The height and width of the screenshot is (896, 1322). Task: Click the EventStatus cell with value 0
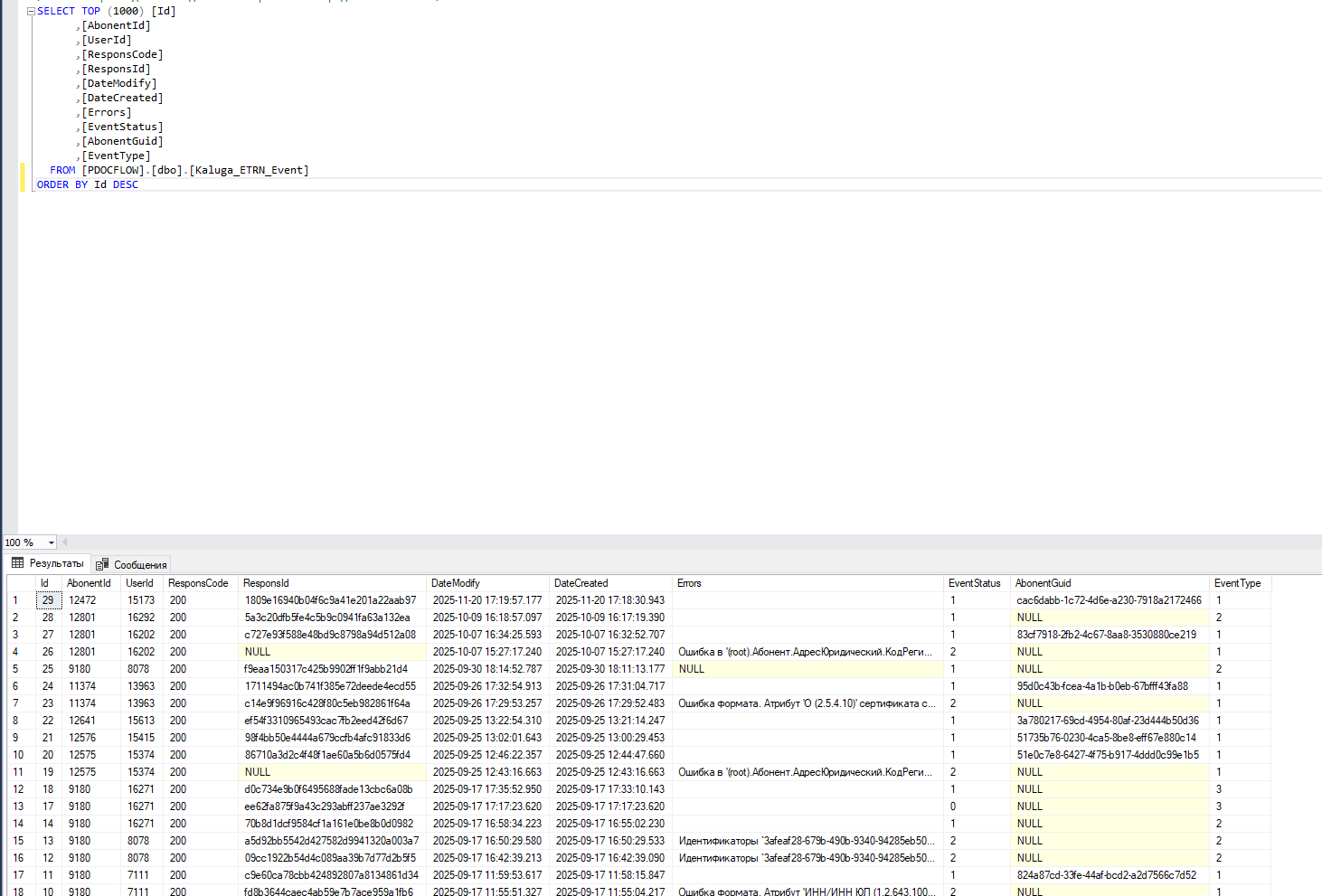point(977,806)
